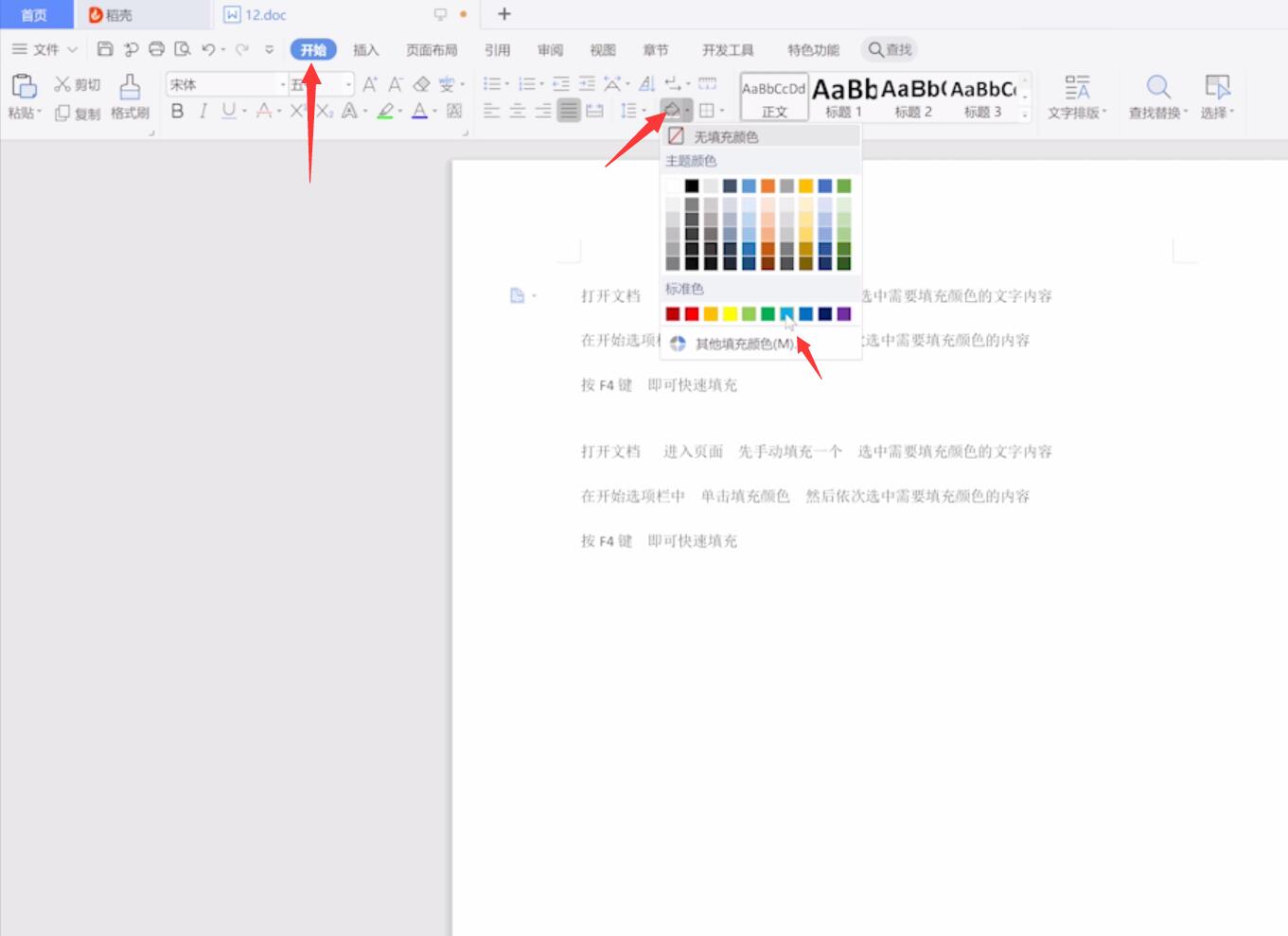This screenshot has height=936, width=1288.
Task: Open Print Preview from the quick access toolbar
Action: tap(183, 49)
